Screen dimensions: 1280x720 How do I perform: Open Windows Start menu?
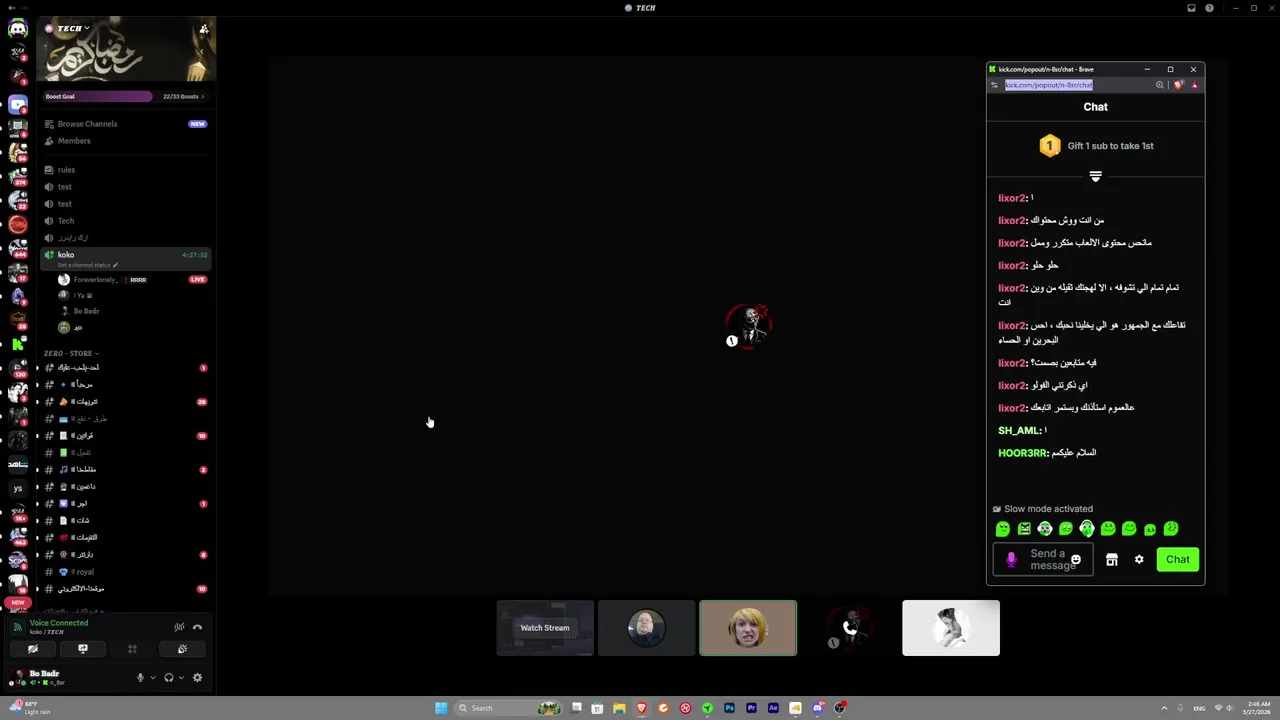[441, 708]
